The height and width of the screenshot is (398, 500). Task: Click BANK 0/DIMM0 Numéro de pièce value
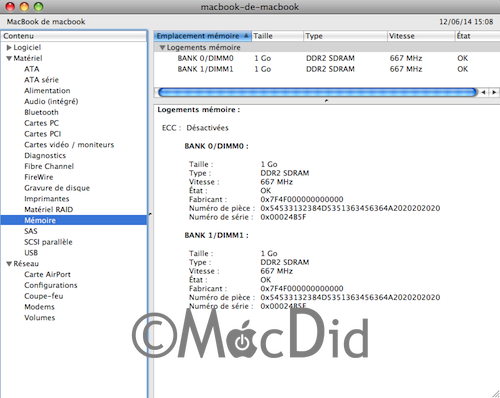pos(350,208)
